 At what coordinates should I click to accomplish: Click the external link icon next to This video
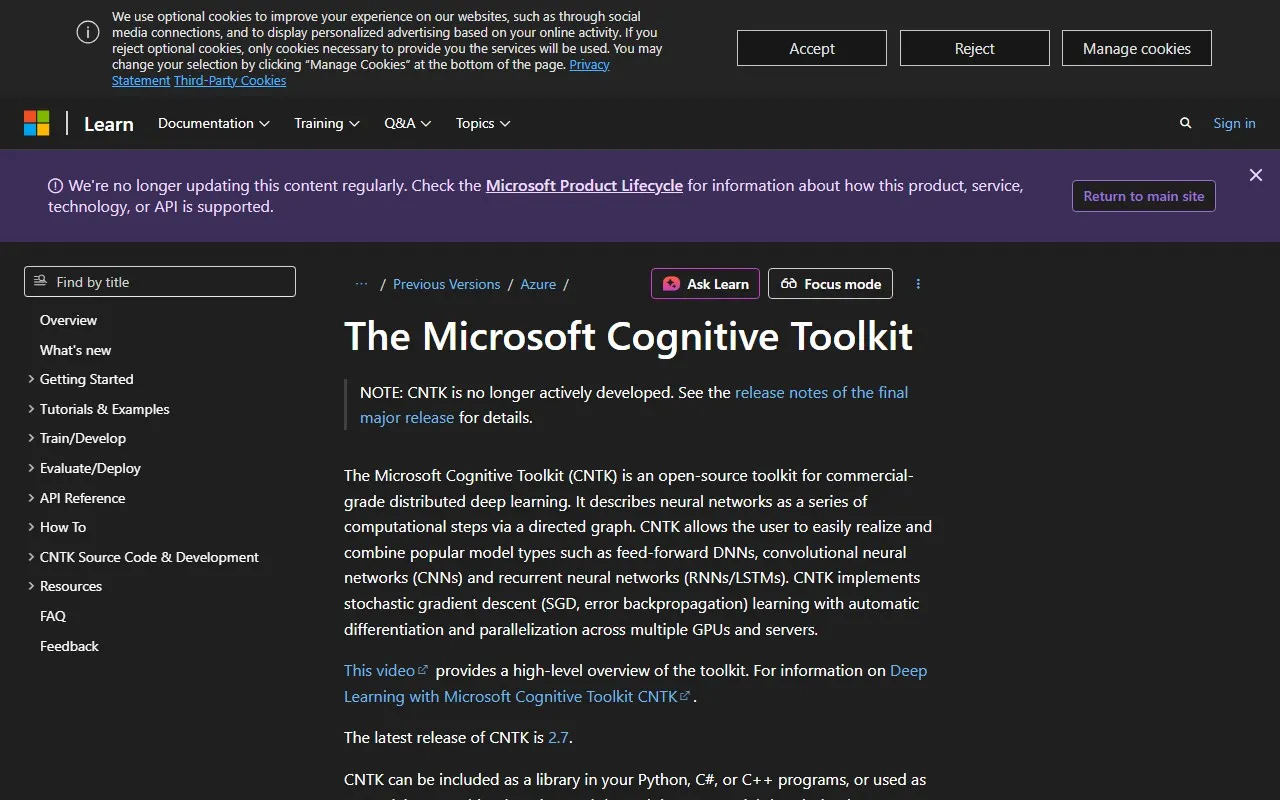coord(423,667)
